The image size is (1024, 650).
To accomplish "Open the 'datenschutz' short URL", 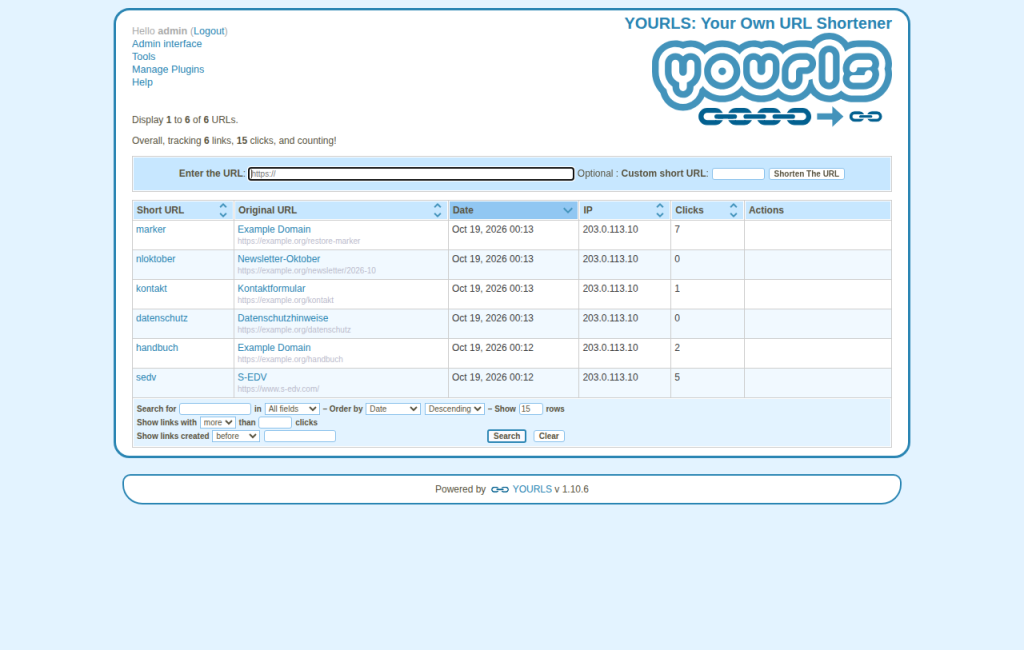I will (161, 318).
